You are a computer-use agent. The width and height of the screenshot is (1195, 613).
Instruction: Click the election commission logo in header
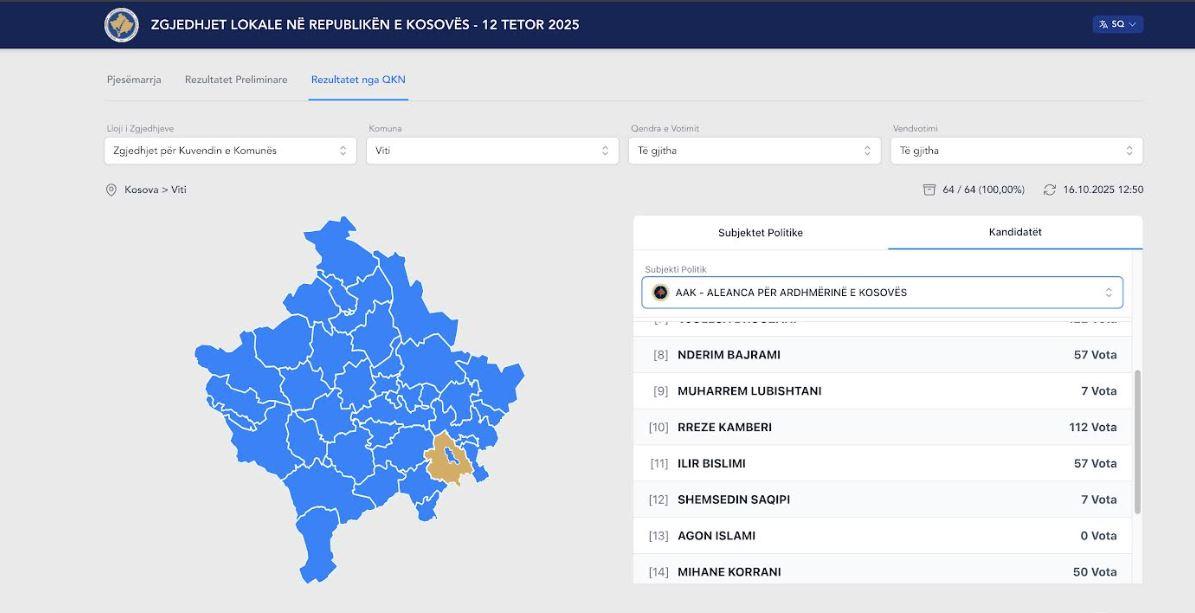122,25
